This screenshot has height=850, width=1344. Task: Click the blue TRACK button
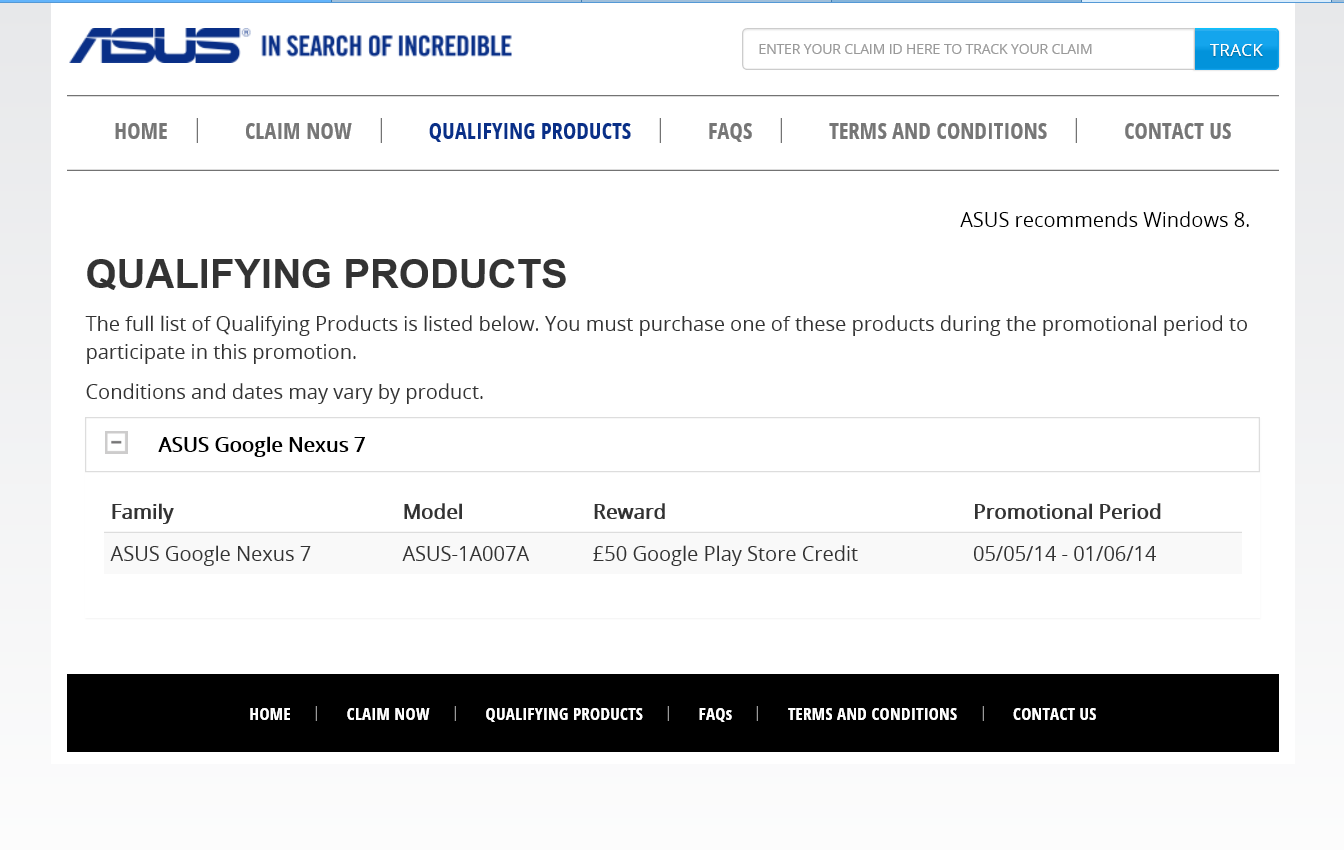(x=1236, y=49)
